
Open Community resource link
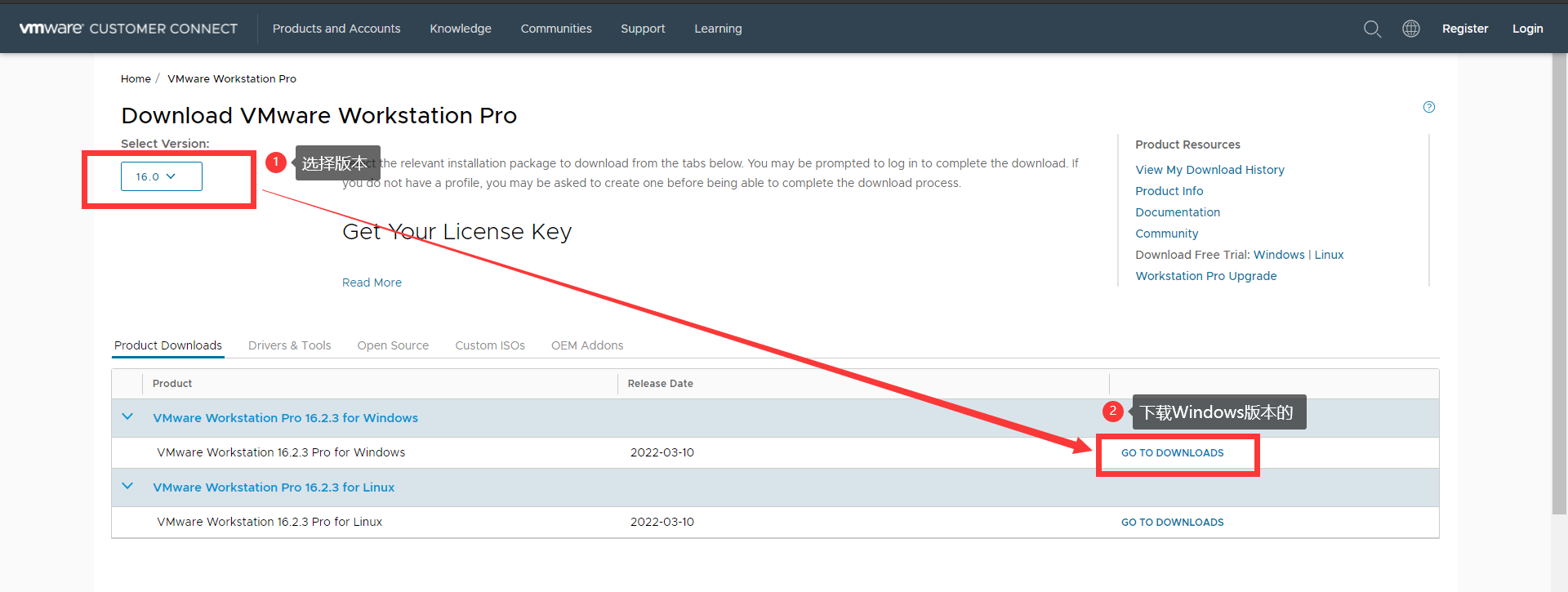coord(1167,234)
